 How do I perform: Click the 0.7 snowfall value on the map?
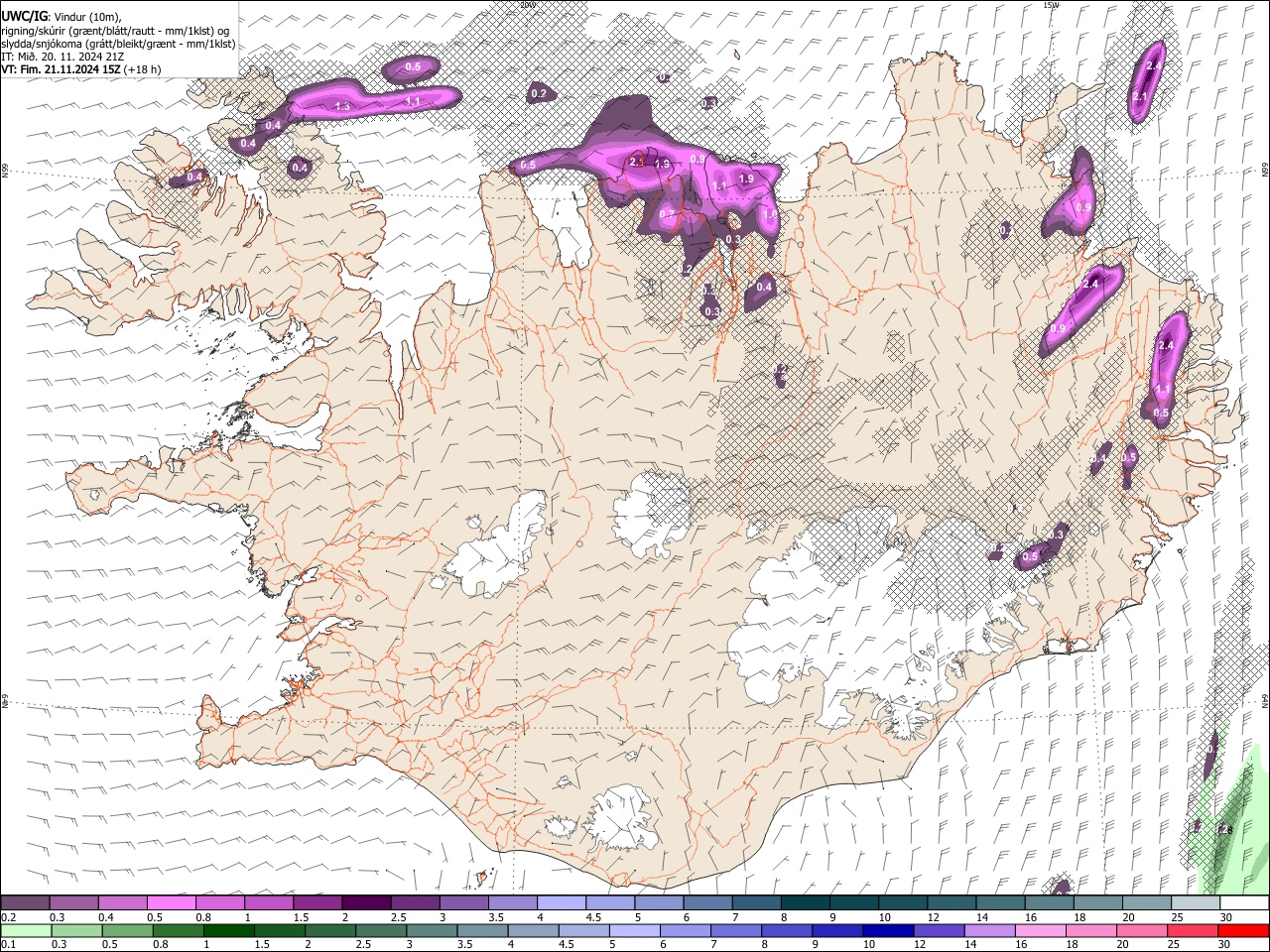(667, 214)
